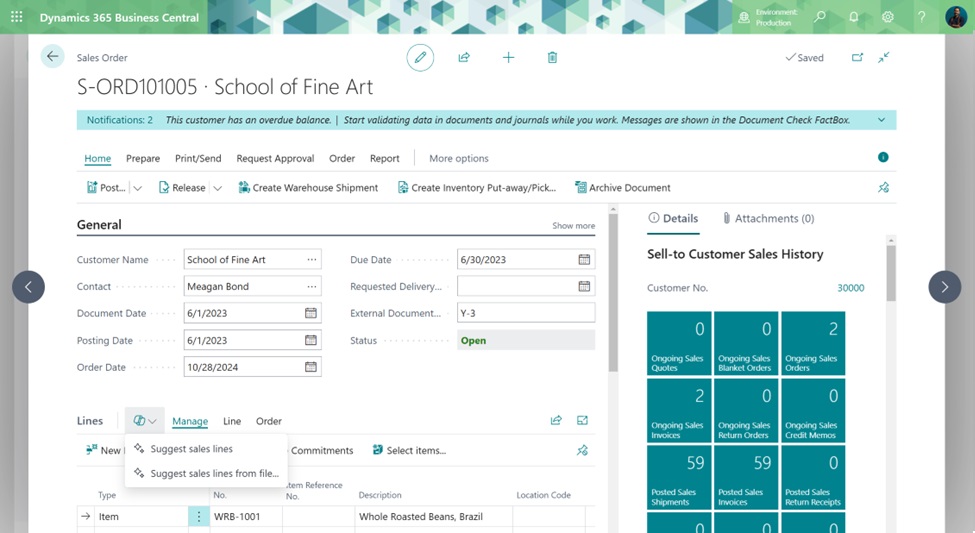Screen dimensions: 975x533
Task: Open page in new window icon
Action: click(857, 57)
